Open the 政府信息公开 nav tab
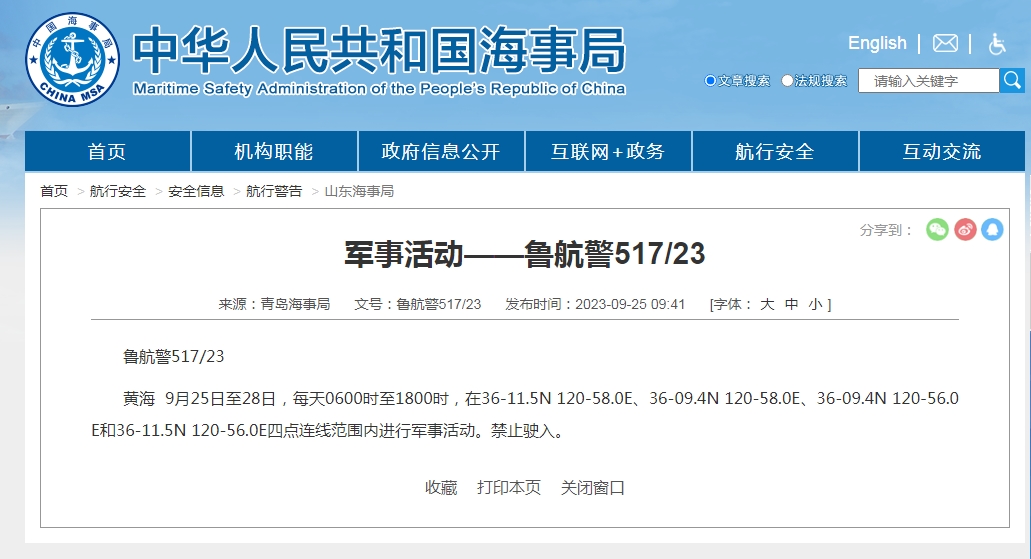This screenshot has width=1031, height=559. point(441,151)
